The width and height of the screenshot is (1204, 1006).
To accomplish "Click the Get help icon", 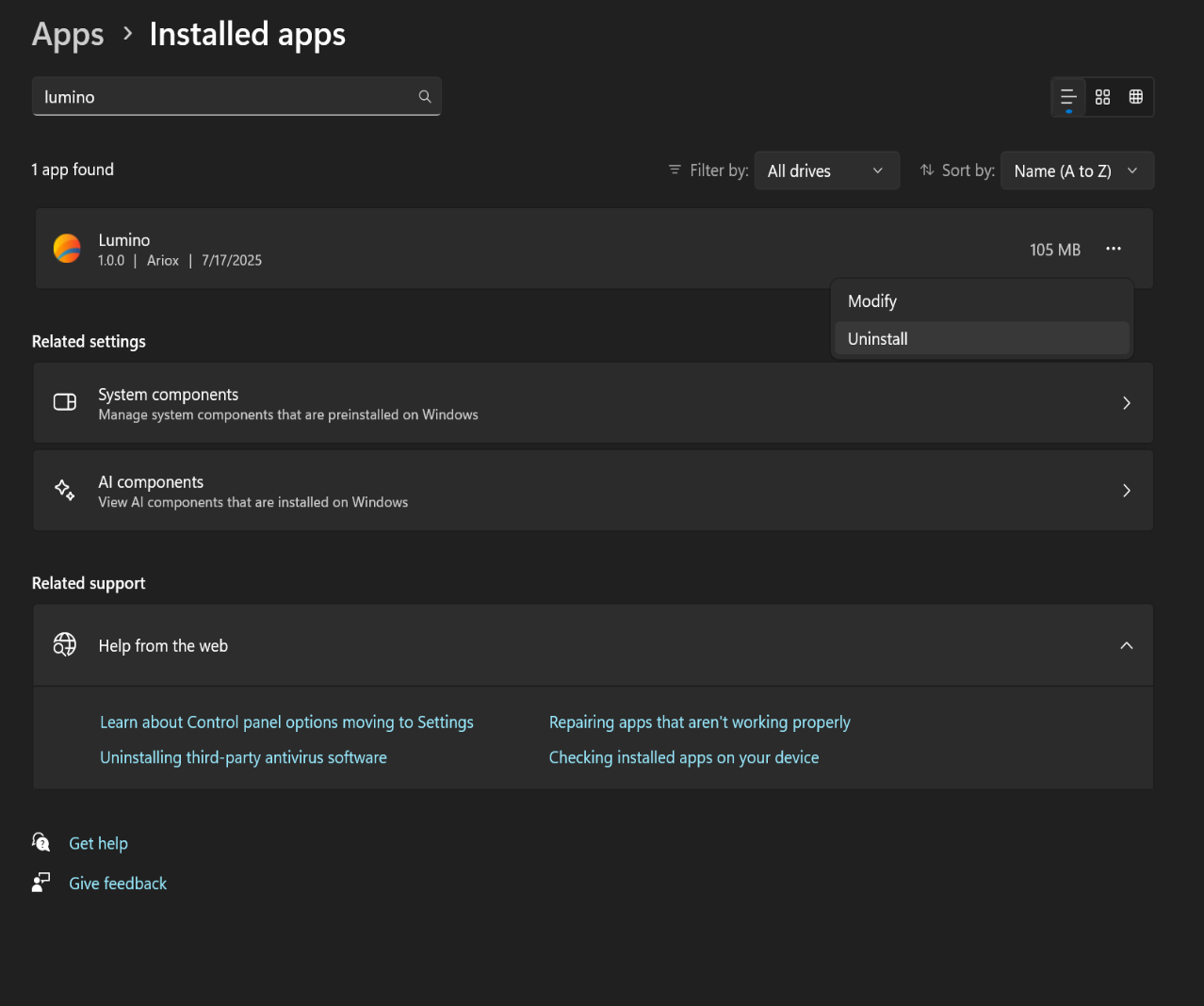I will tap(41, 842).
